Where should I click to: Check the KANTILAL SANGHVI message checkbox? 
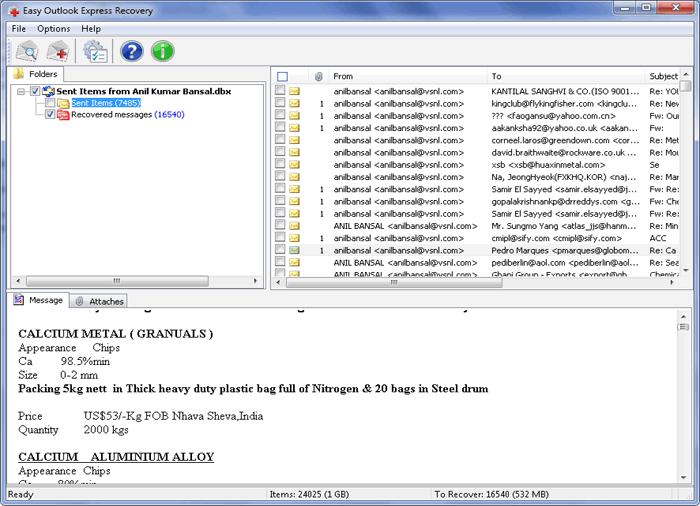click(x=280, y=91)
